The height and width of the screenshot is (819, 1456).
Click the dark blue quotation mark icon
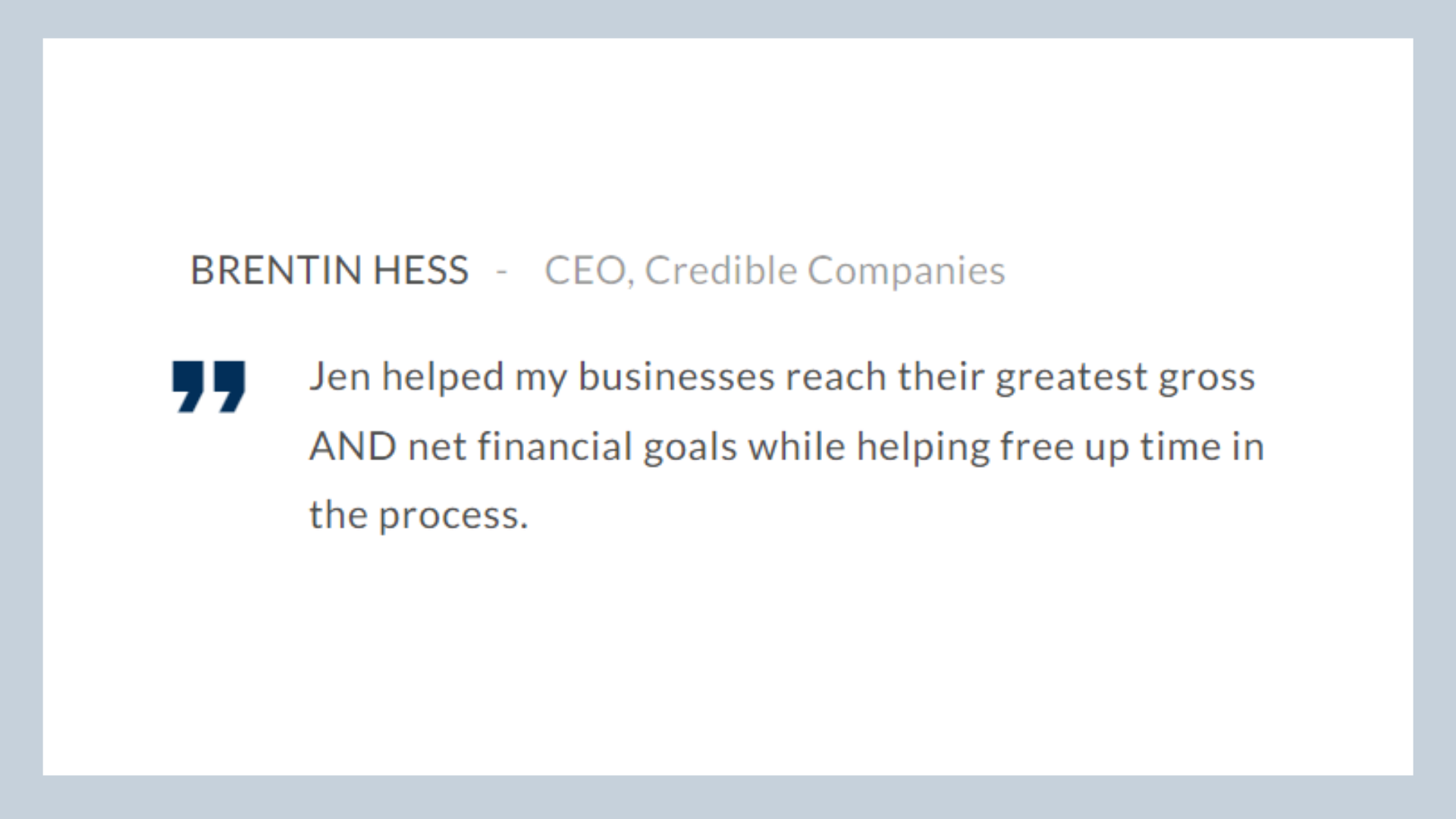209,387
